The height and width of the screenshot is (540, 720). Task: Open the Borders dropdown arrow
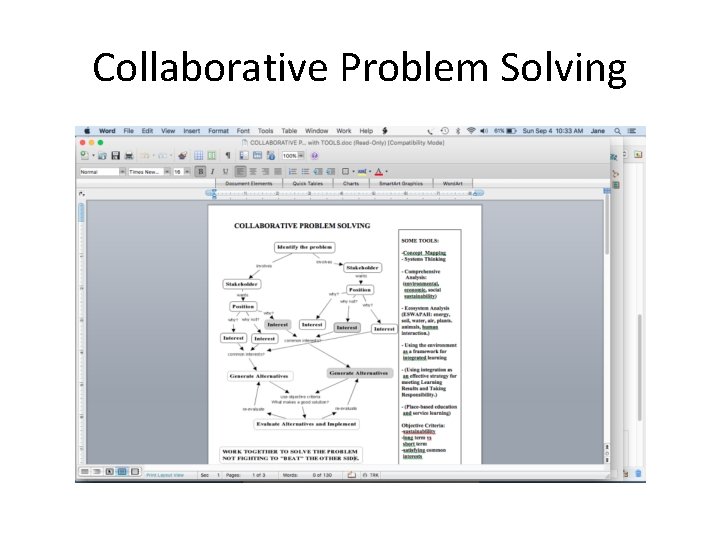[x=353, y=172]
